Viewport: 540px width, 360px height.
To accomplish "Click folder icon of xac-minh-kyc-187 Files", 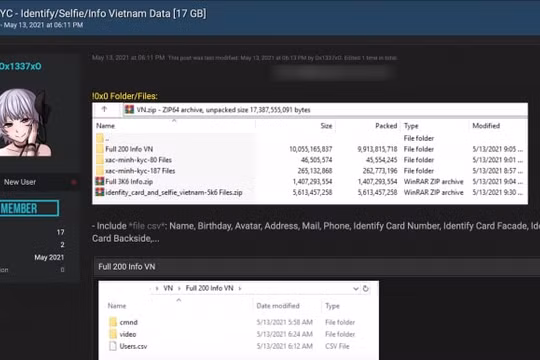I will pyautogui.click(x=100, y=171).
